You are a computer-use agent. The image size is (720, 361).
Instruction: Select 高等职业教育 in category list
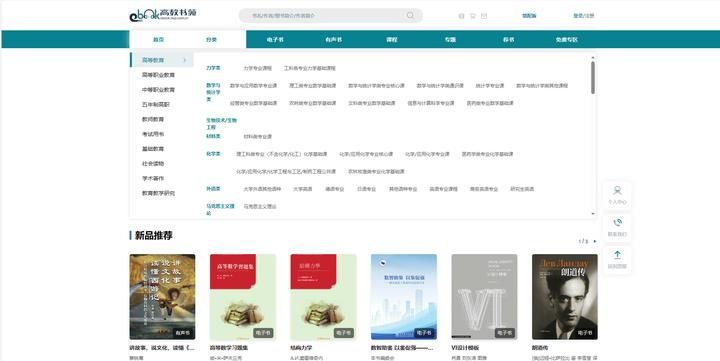[158, 75]
